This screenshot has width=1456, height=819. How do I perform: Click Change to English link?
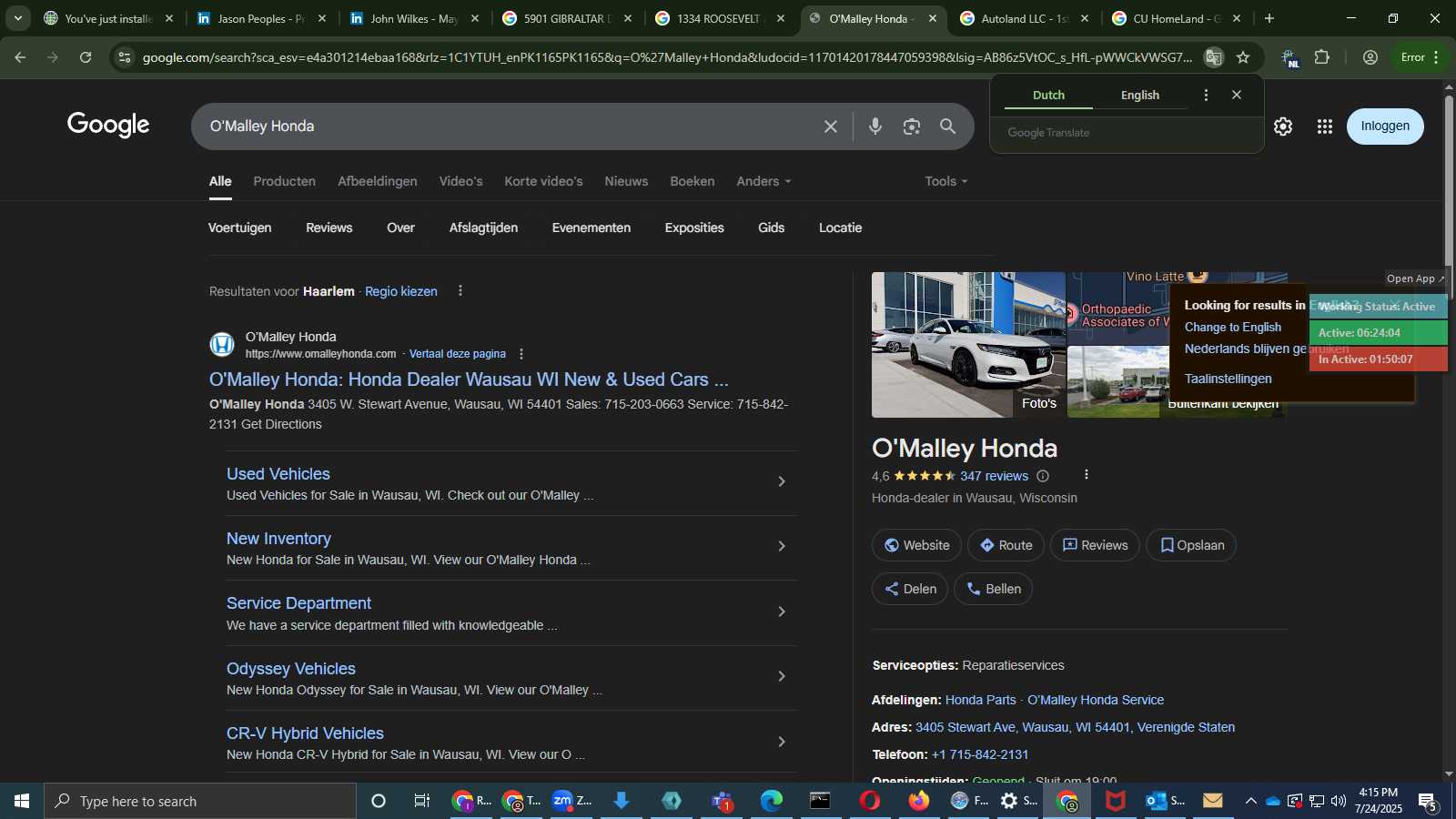point(1232,328)
